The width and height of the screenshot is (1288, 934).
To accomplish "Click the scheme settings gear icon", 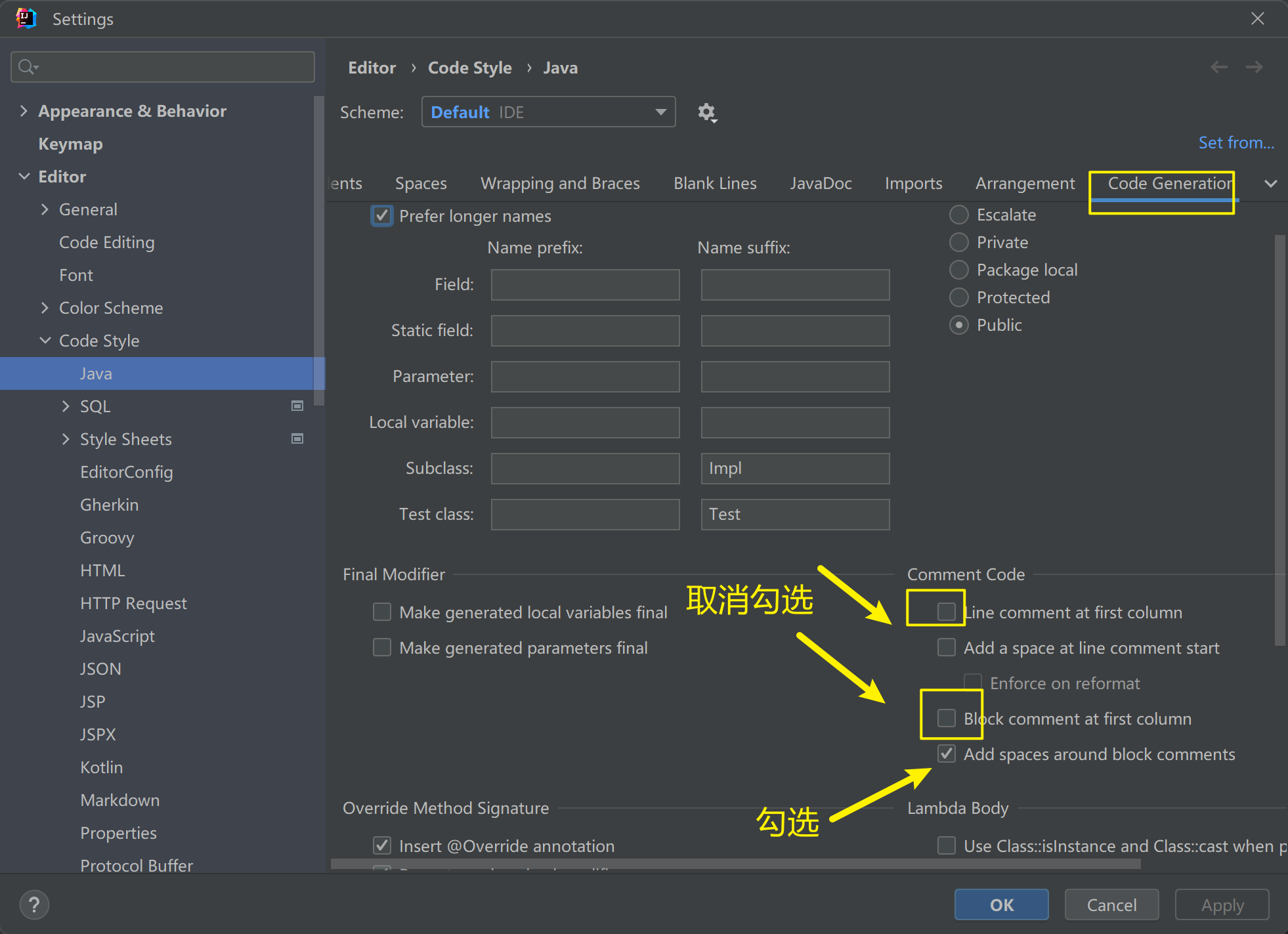I will pyautogui.click(x=706, y=113).
